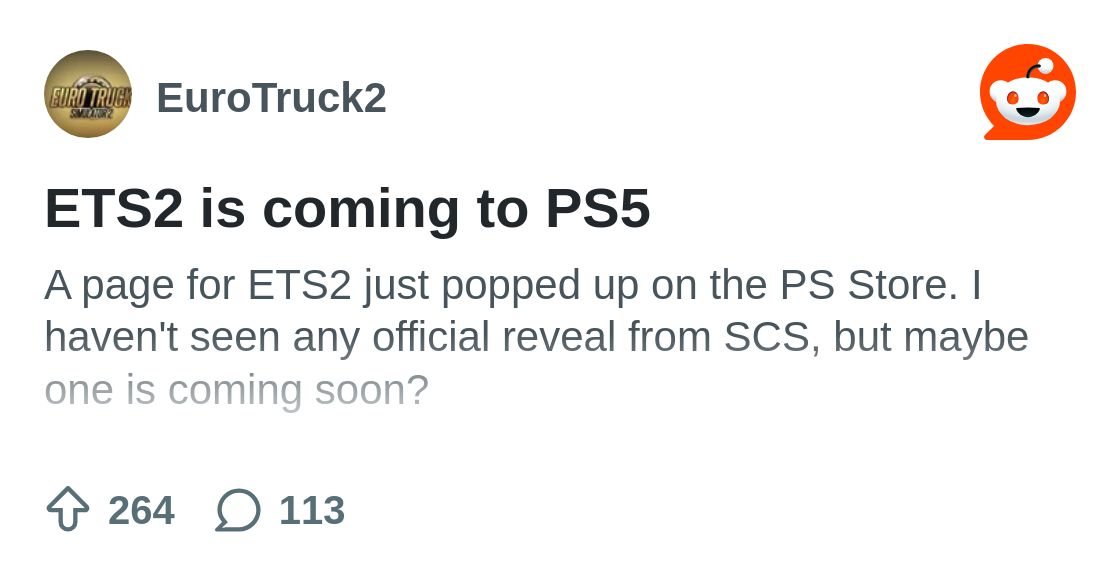Click the Snoo mascot's smiling face

1028,99
